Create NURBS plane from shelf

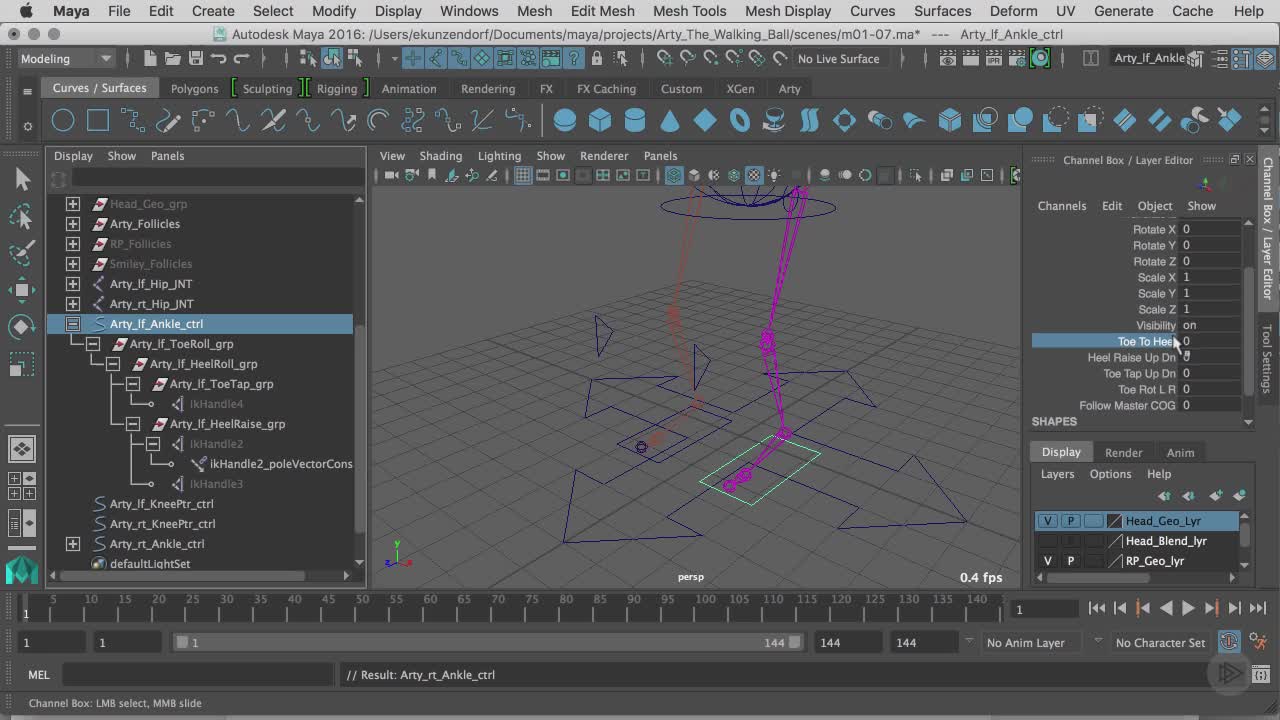tap(705, 121)
